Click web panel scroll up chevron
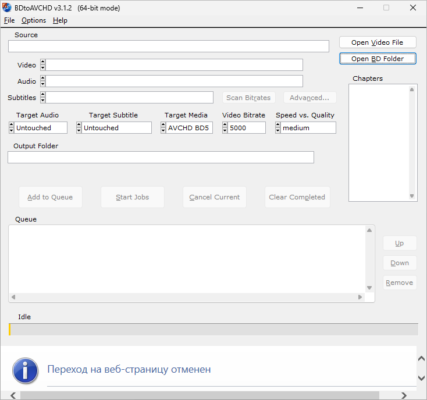 421,359
